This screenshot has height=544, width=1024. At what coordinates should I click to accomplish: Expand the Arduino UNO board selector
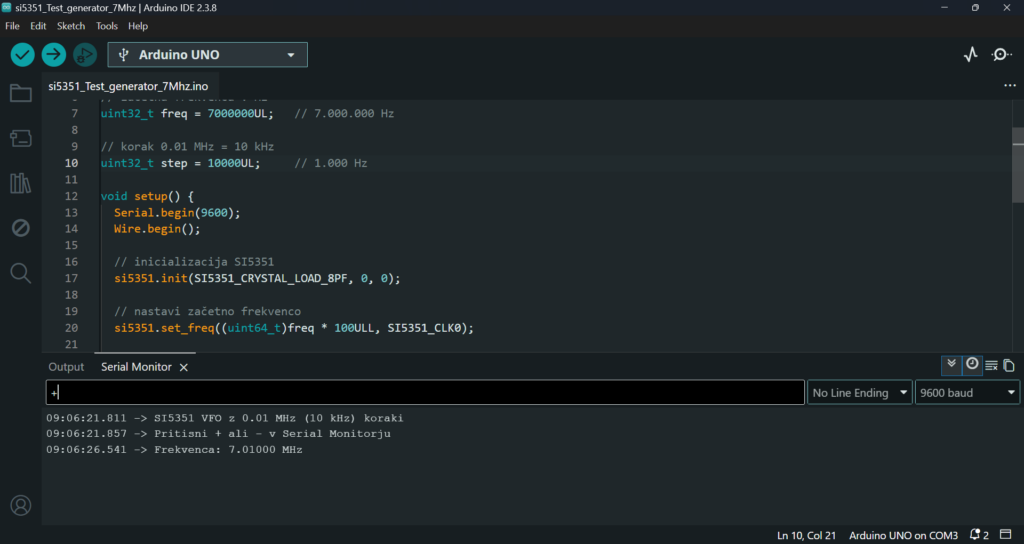[208, 55]
